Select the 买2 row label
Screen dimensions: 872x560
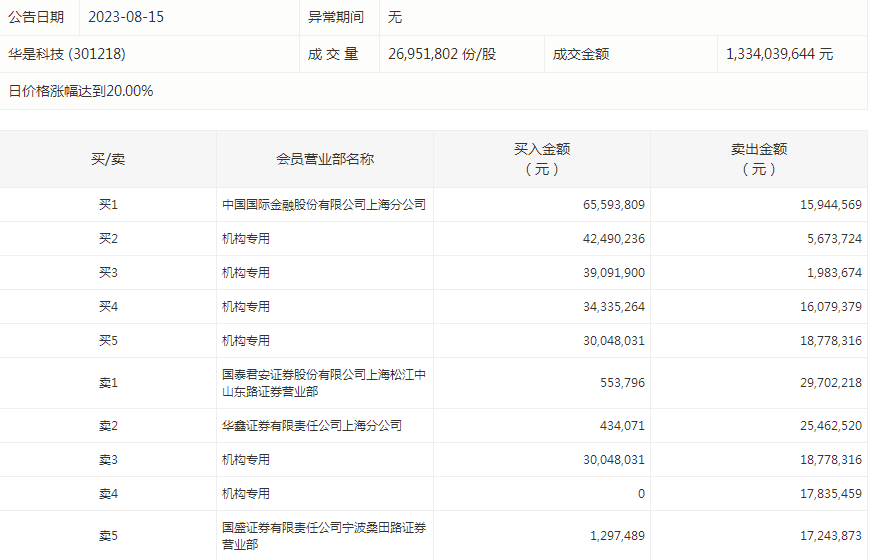pos(108,239)
